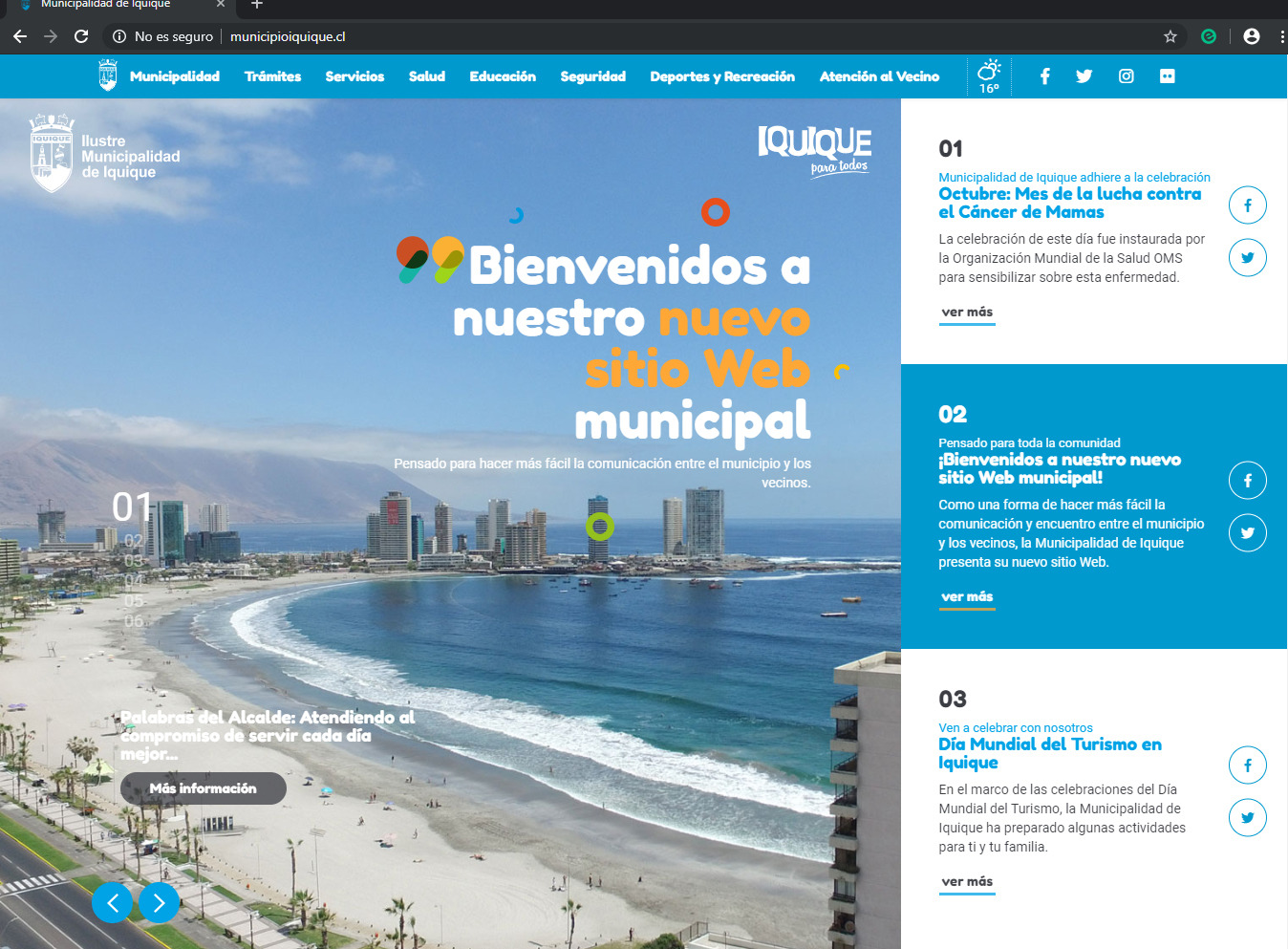The height and width of the screenshot is (949, 1288).
Task: Click 'ver más' under article 01
Action: click(967, 313)
